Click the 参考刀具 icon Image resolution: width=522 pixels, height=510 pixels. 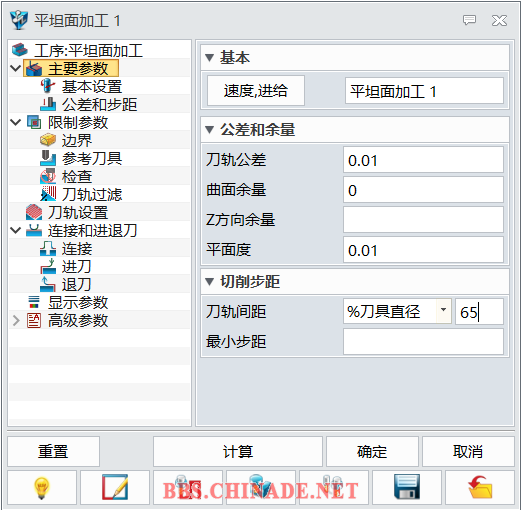[48, 158]
